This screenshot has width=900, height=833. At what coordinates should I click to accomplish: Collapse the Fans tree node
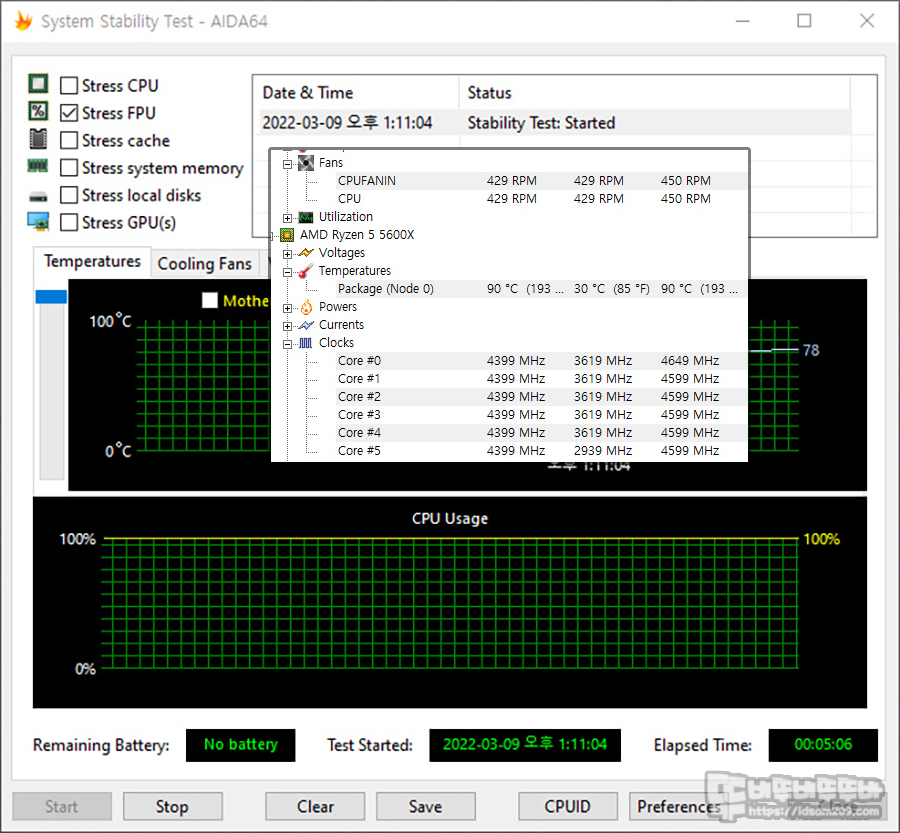coord(288,164)
